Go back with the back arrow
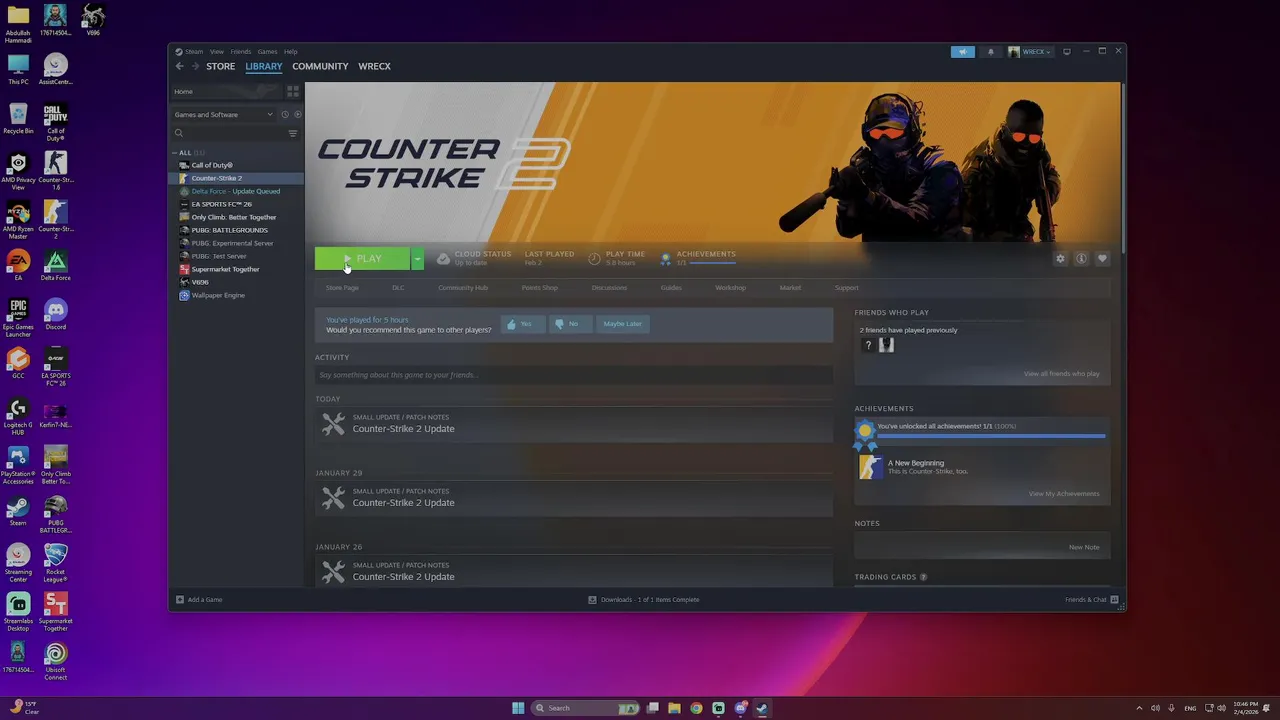The image size is (1280, 720). pos(180,66)
